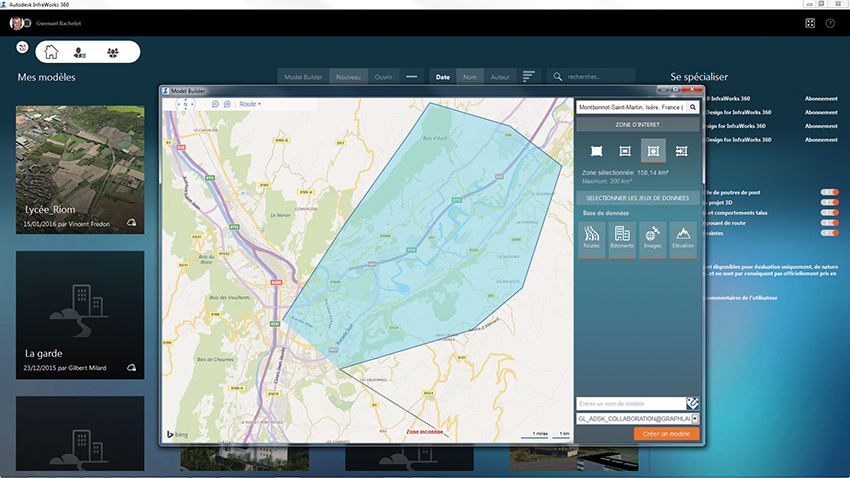
Task: Click the 'Zone sélectionnée: 158,14 km²' text
Action: [x=625, y=172]
